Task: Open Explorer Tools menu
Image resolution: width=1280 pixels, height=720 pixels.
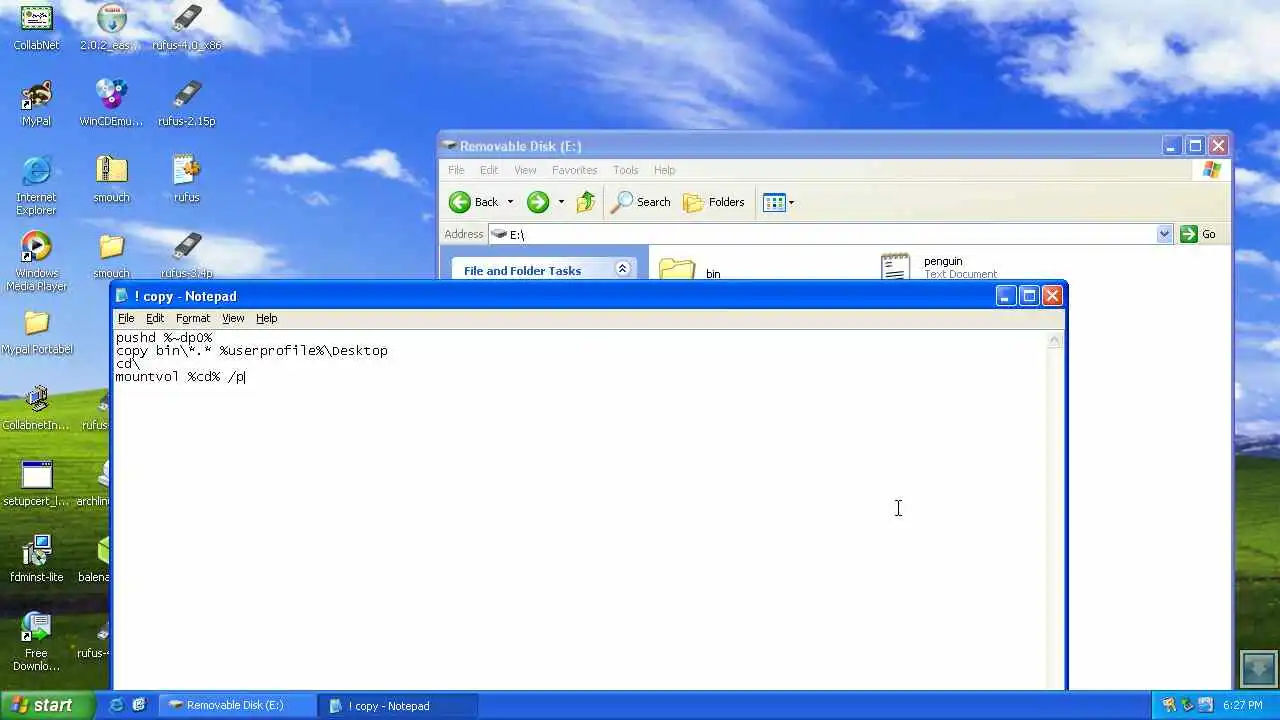Action: (625, 170)
